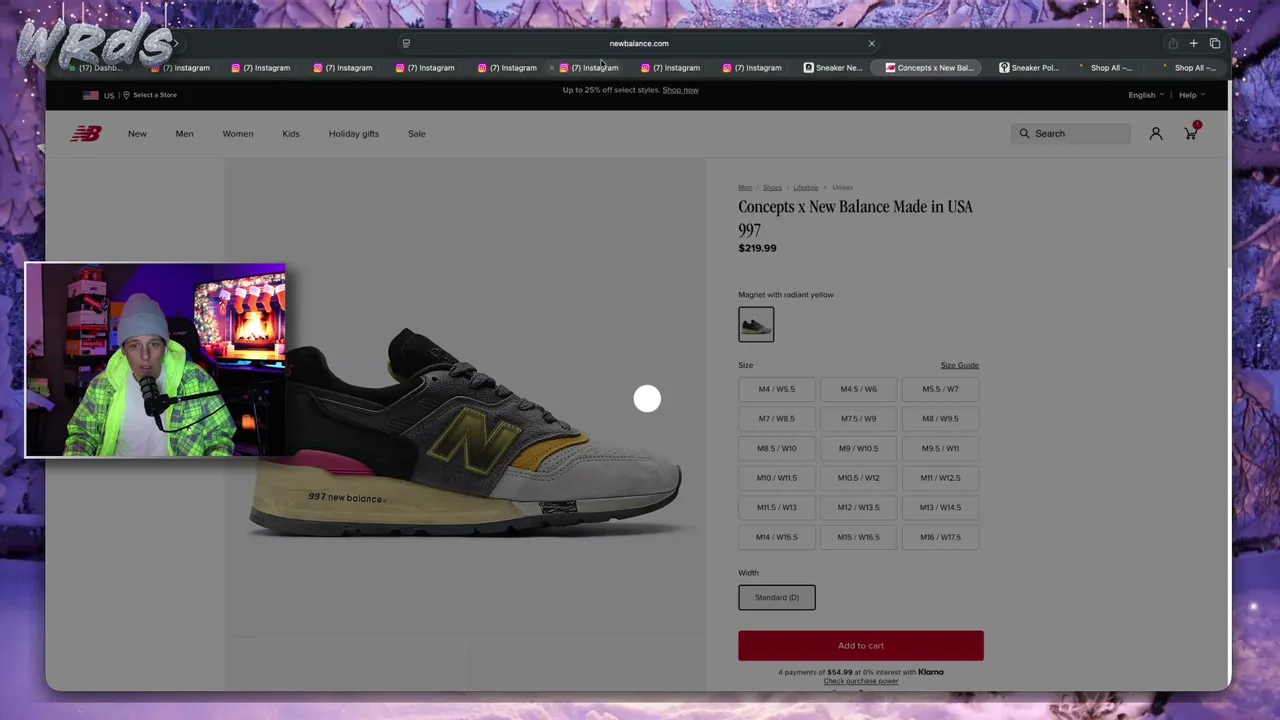Select size M7.5 / W9
Image resolution: width=1280 pixels, height=720 pixels.
pyautogui.click(x=858, y=418)
